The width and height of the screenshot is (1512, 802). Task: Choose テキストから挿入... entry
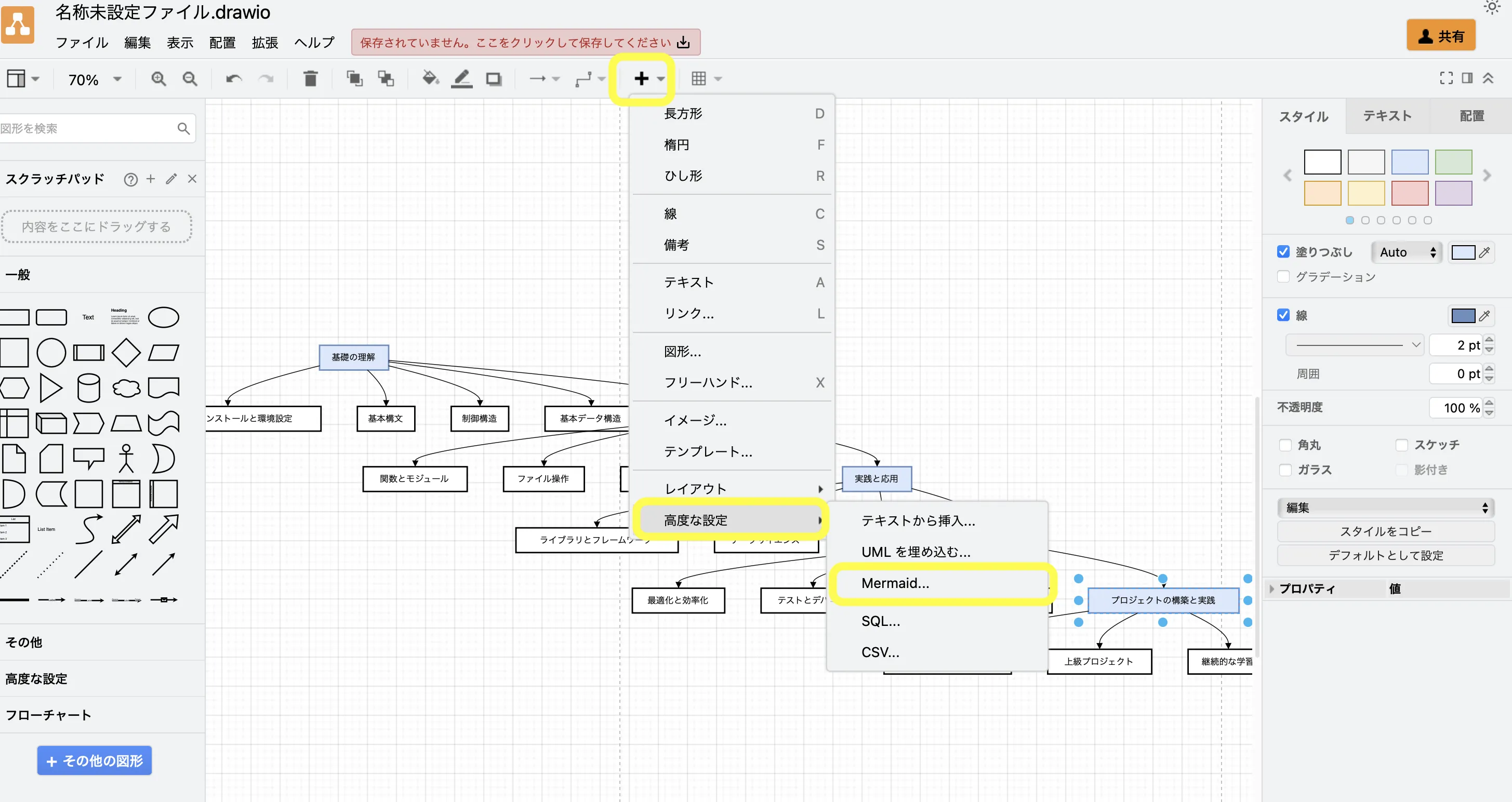tap(938, 520)
